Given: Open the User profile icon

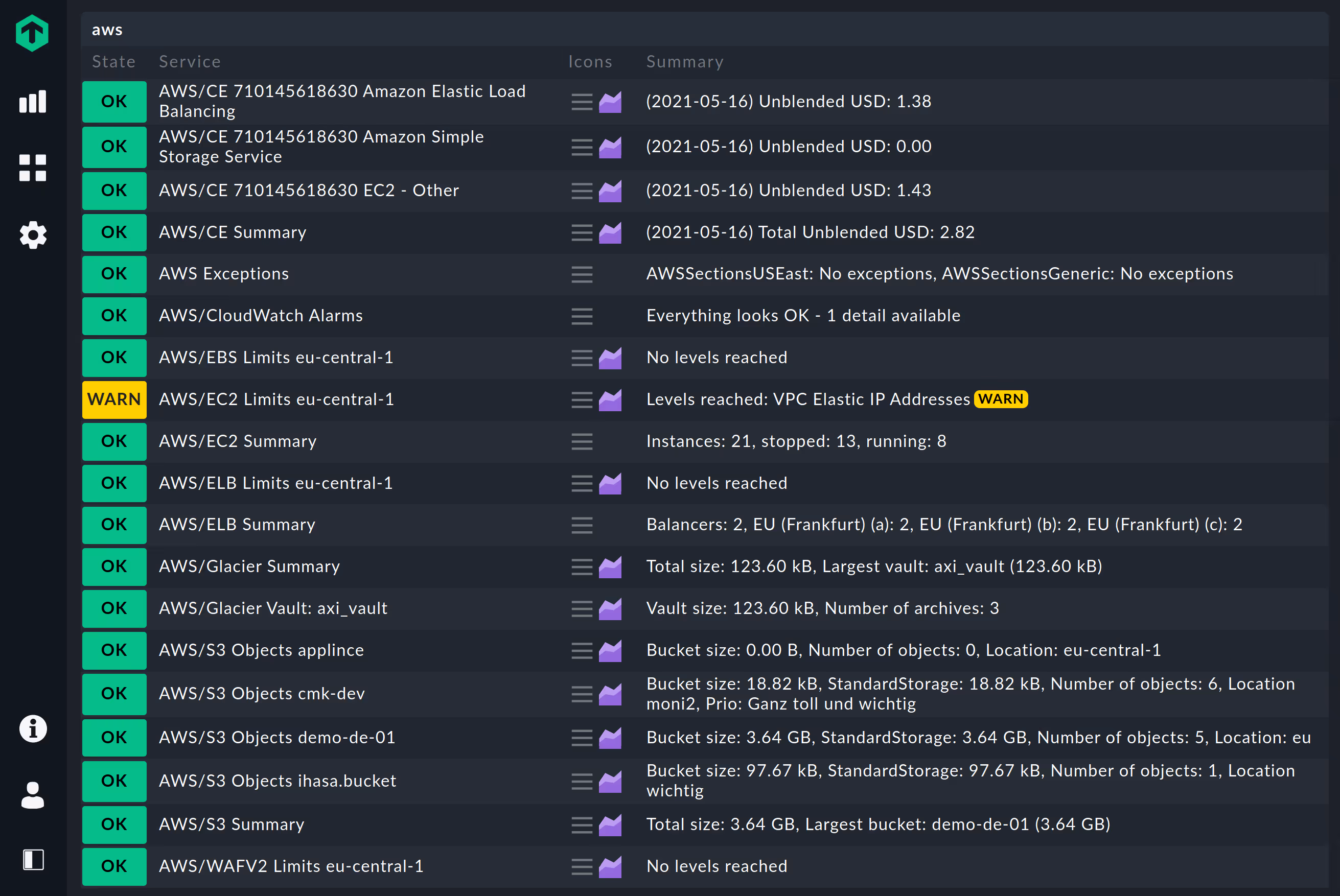Looking at the screenshot, I should 33,795.
